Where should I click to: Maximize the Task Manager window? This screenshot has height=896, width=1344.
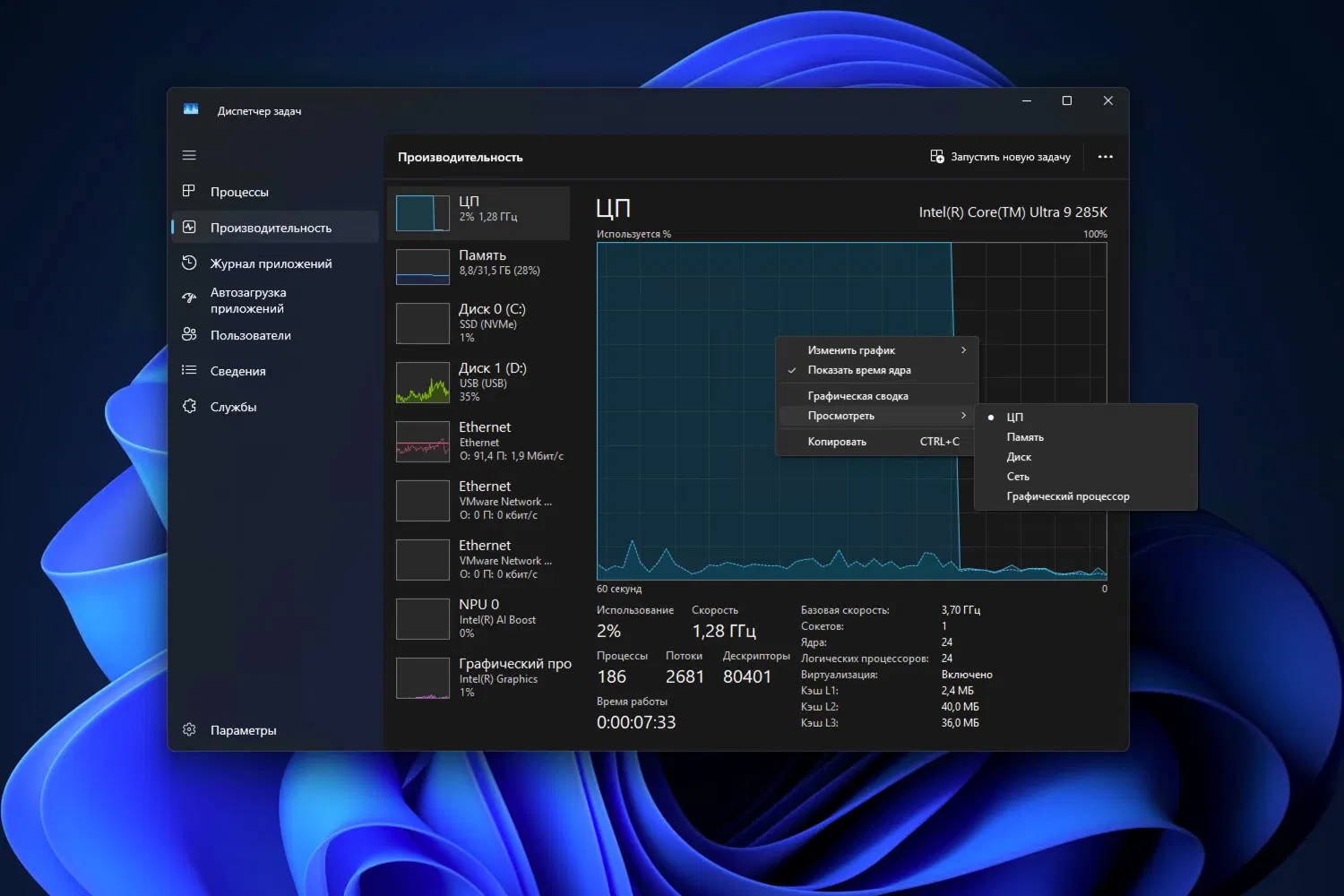tap(1067, 100)
